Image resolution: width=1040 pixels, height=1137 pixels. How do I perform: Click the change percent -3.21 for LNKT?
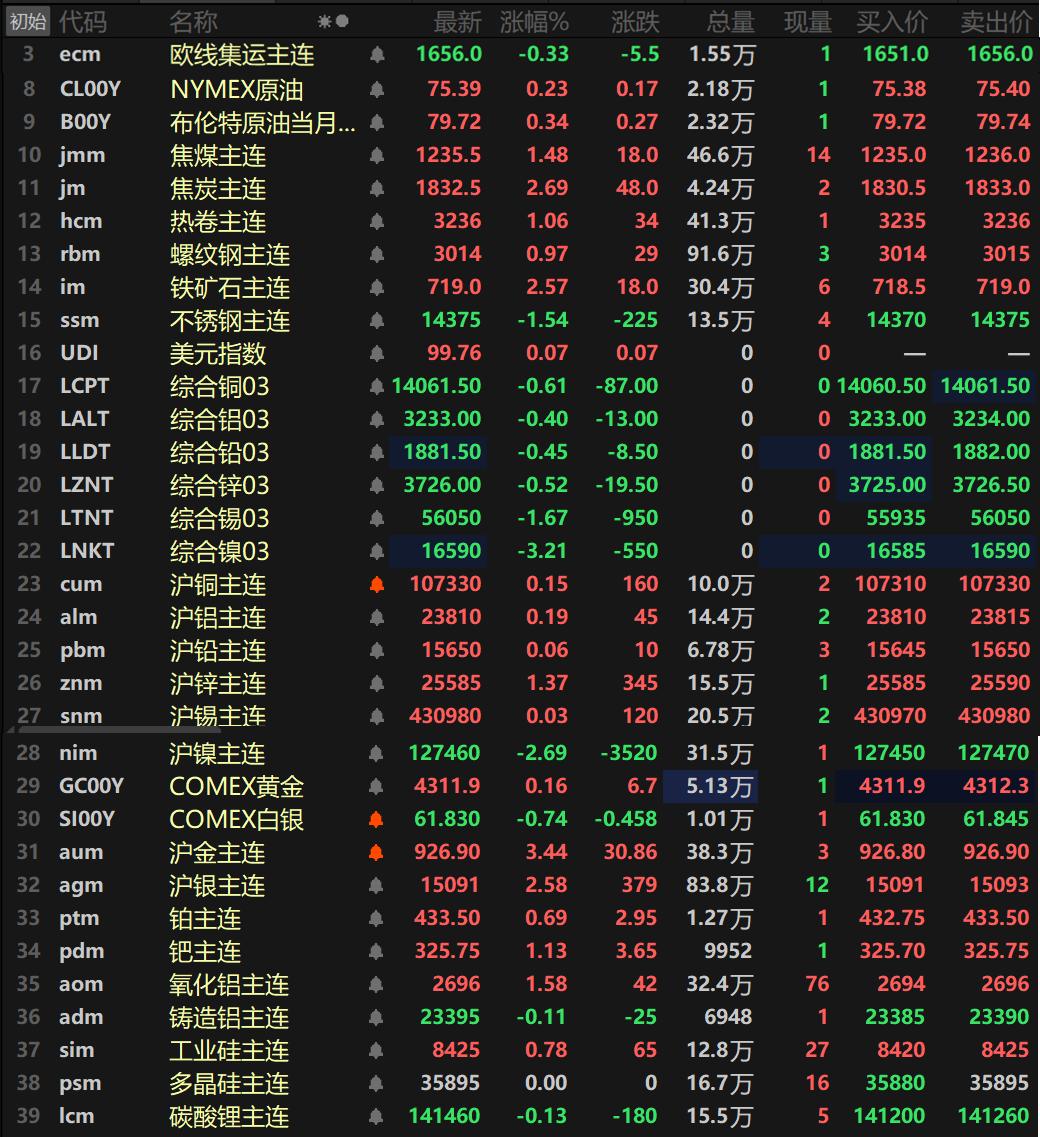(x=542, y=551)
